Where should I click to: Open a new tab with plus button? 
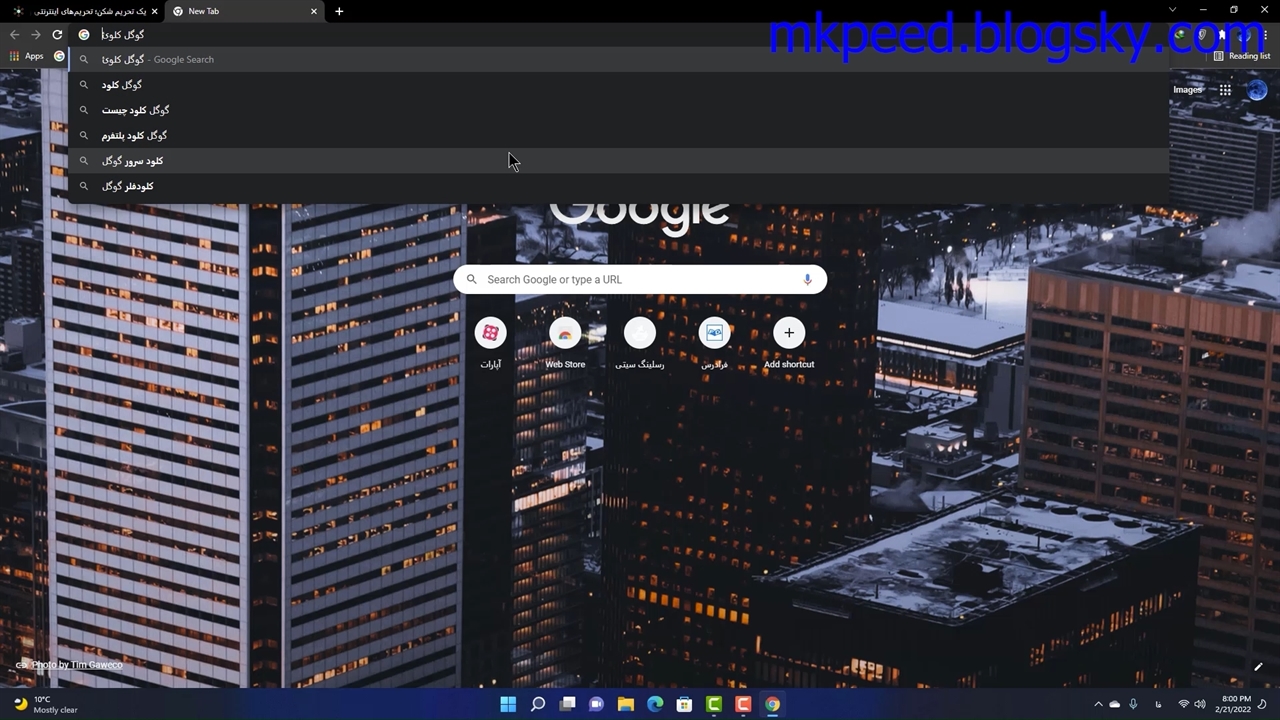coord(339,11)
